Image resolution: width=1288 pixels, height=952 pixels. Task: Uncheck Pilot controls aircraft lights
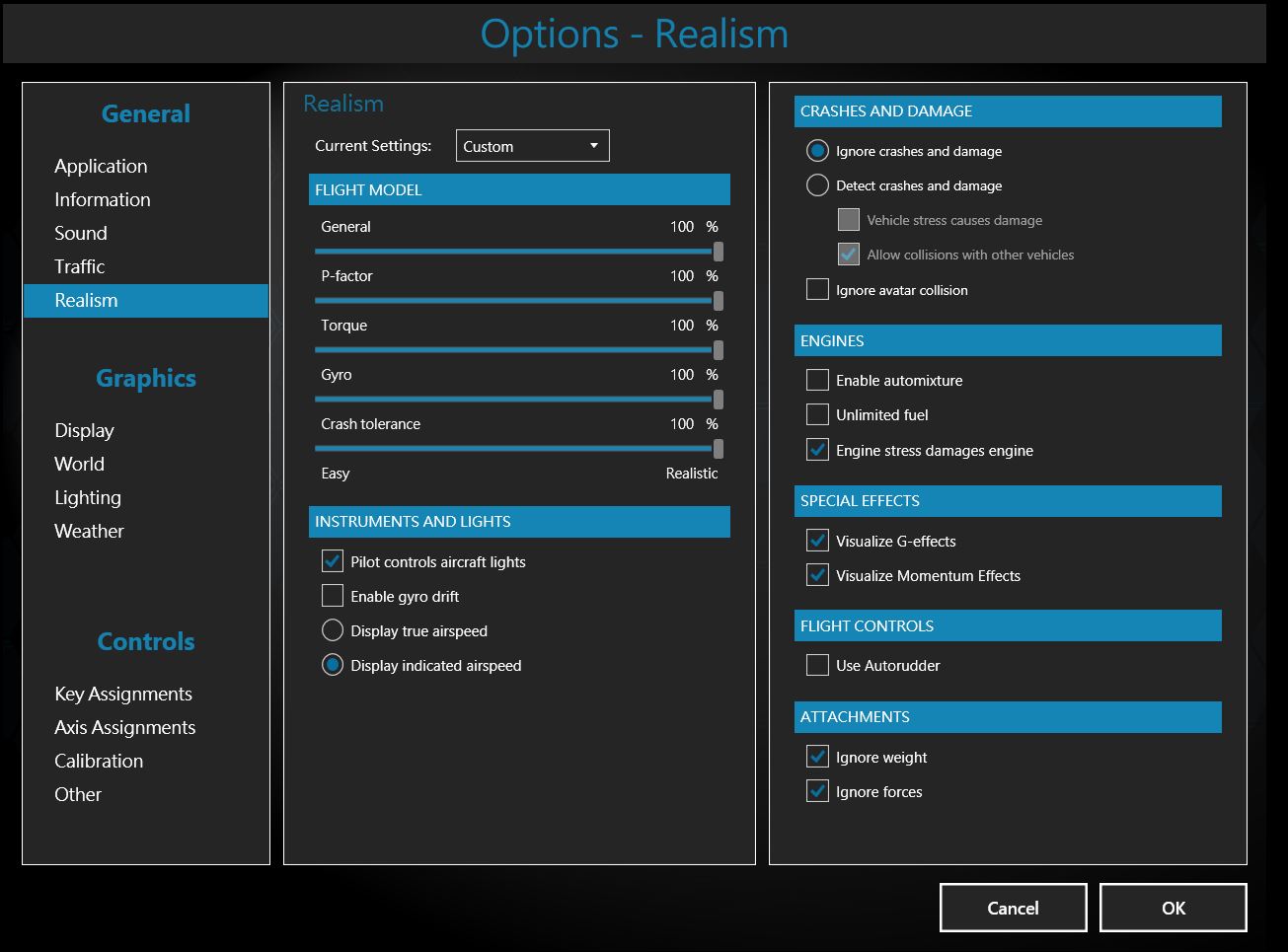click(333, 561)
